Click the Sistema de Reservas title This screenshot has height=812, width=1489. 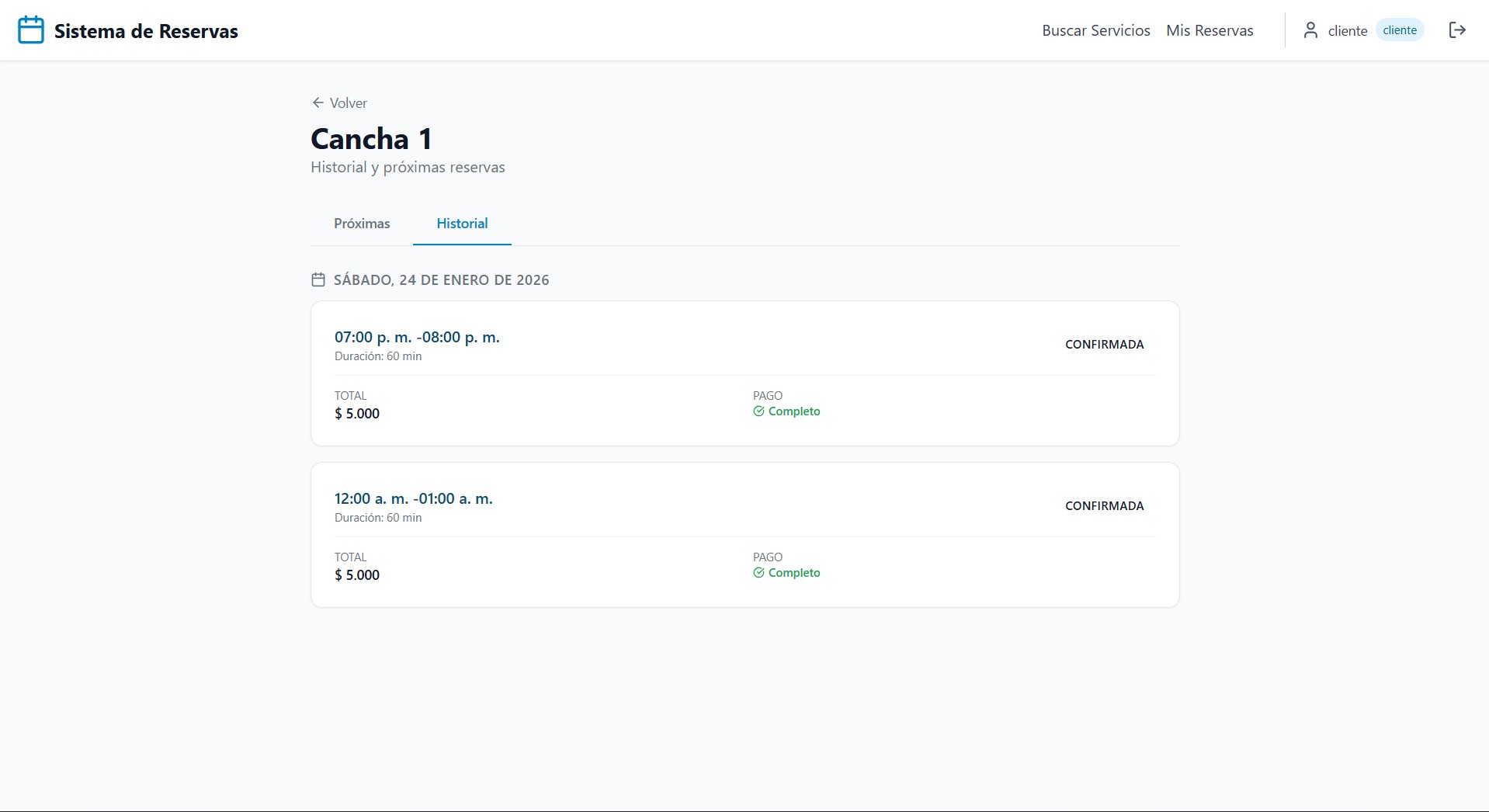pyautogui.click(x=146, y=31)
